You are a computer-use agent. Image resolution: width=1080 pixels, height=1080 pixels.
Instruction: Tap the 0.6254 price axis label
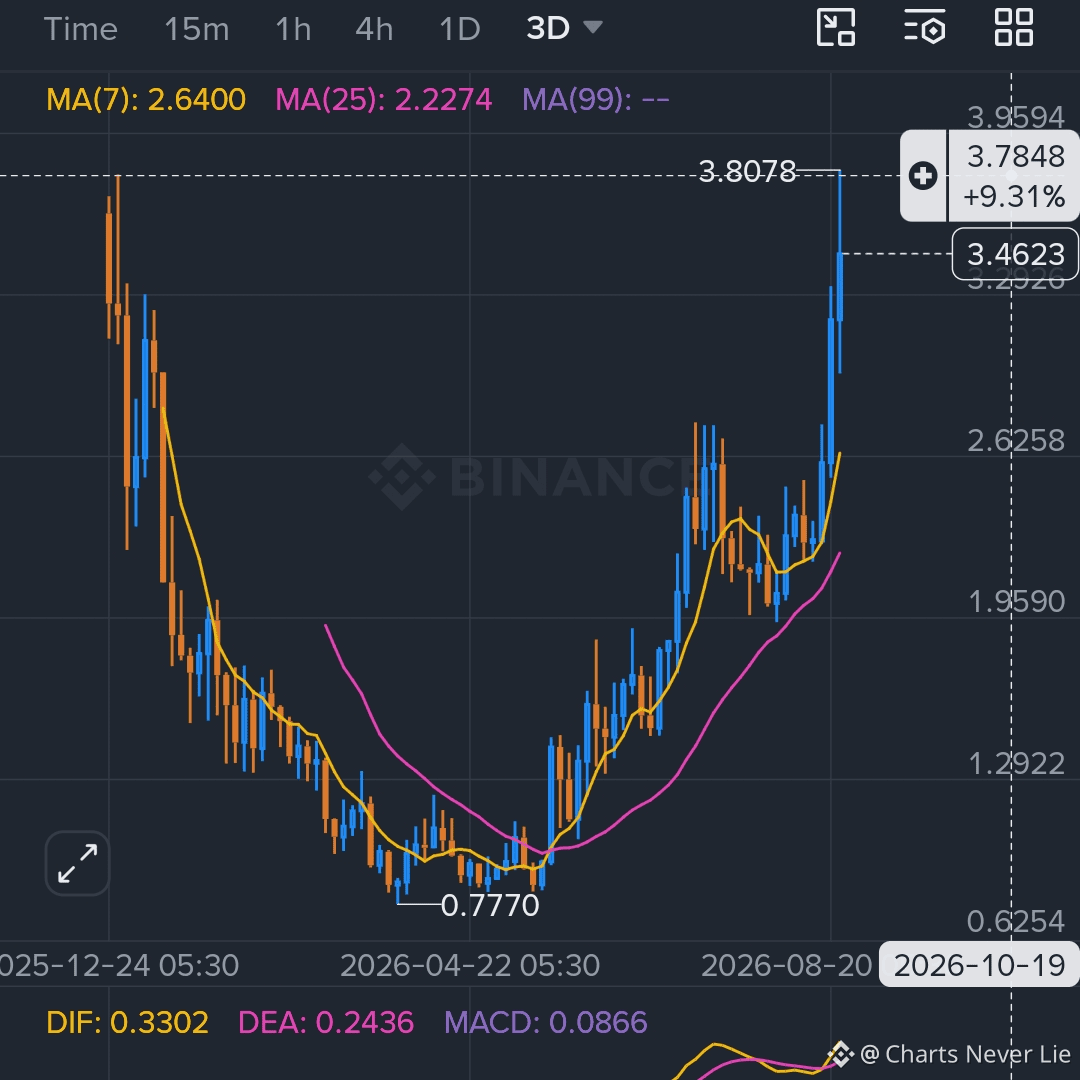click(x=1016, y=922)
